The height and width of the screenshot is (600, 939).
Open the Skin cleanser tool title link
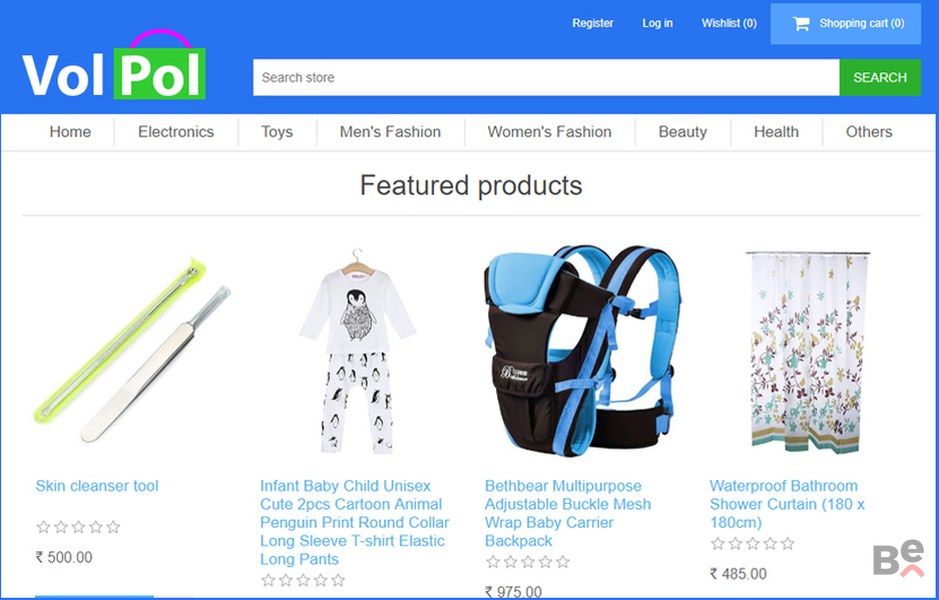(x=97, y=486)
